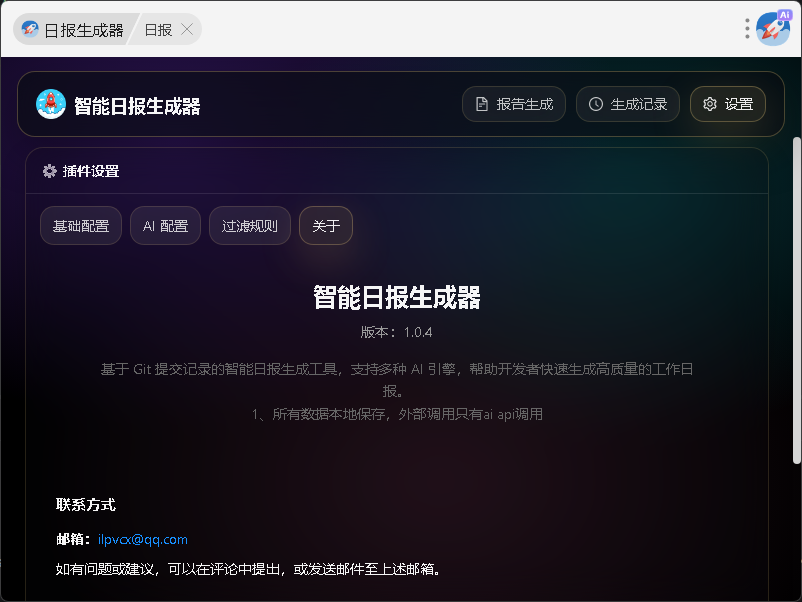Click the 联系方式 section heading
This screenshot has width=802, height=602.
point(86,504)
